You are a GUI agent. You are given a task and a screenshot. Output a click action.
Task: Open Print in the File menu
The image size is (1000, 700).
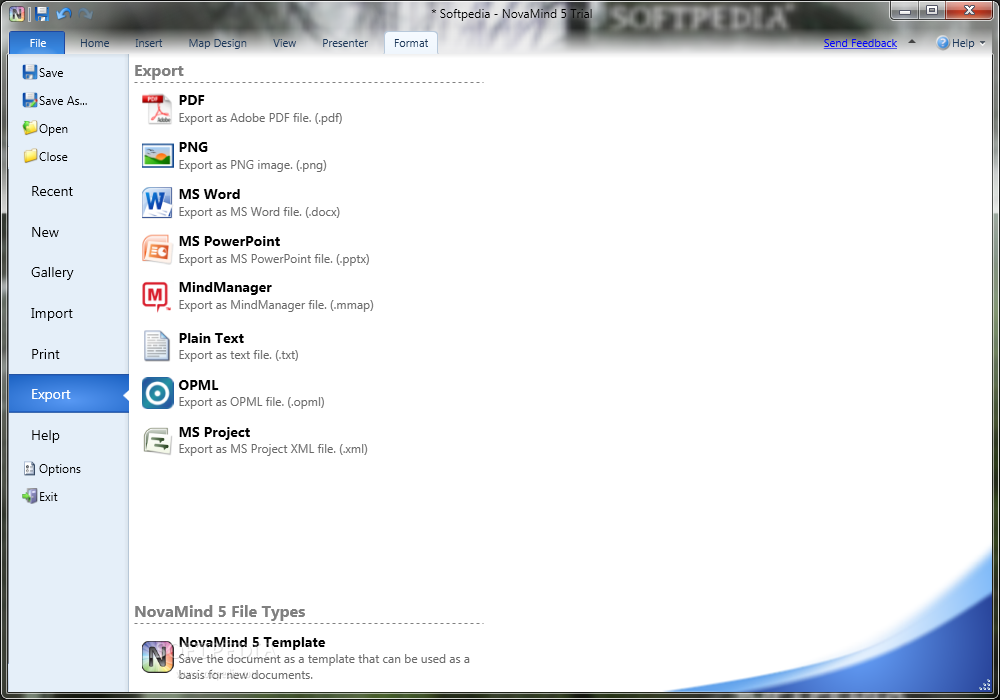(45, 354)
